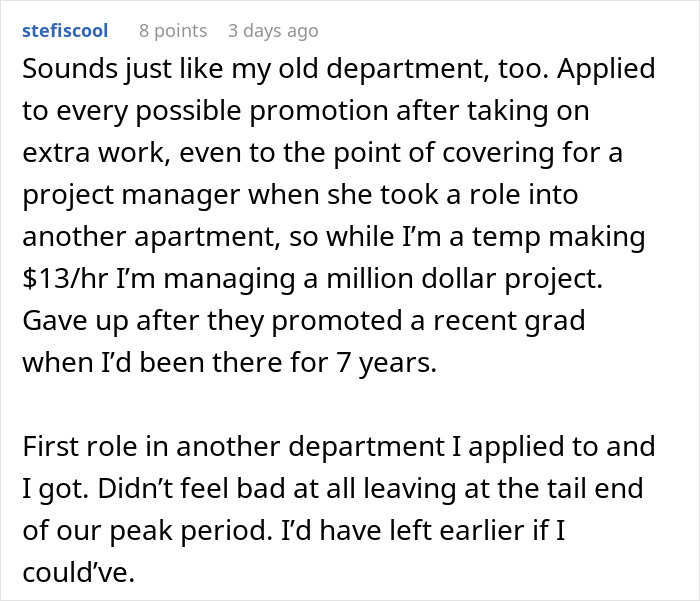Image resolution: width=700 pixels, height=601 pixels.
Task: Click the '8 points' score label
Action: click(x=173, y=31)
